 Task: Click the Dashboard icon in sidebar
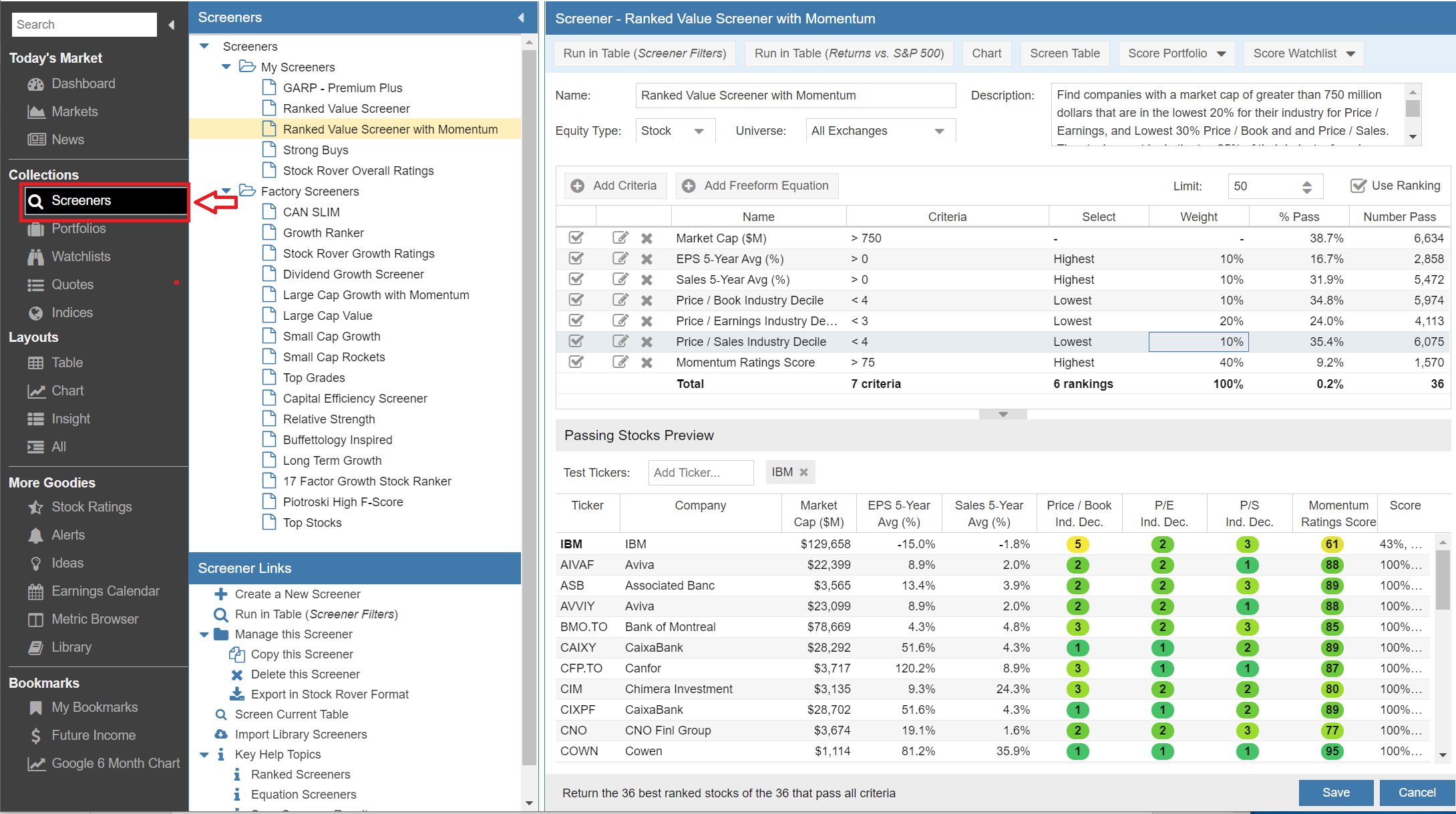coord(35,84)
